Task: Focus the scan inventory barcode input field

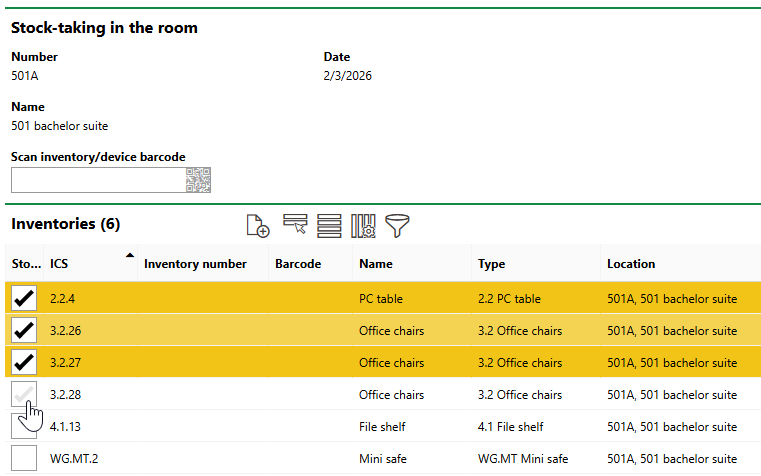Action: (x=97, y=180)
